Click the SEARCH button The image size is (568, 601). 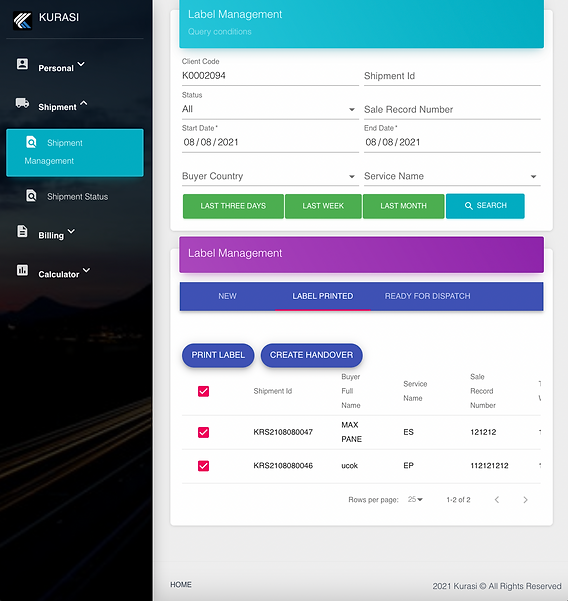tap(485, 206)
